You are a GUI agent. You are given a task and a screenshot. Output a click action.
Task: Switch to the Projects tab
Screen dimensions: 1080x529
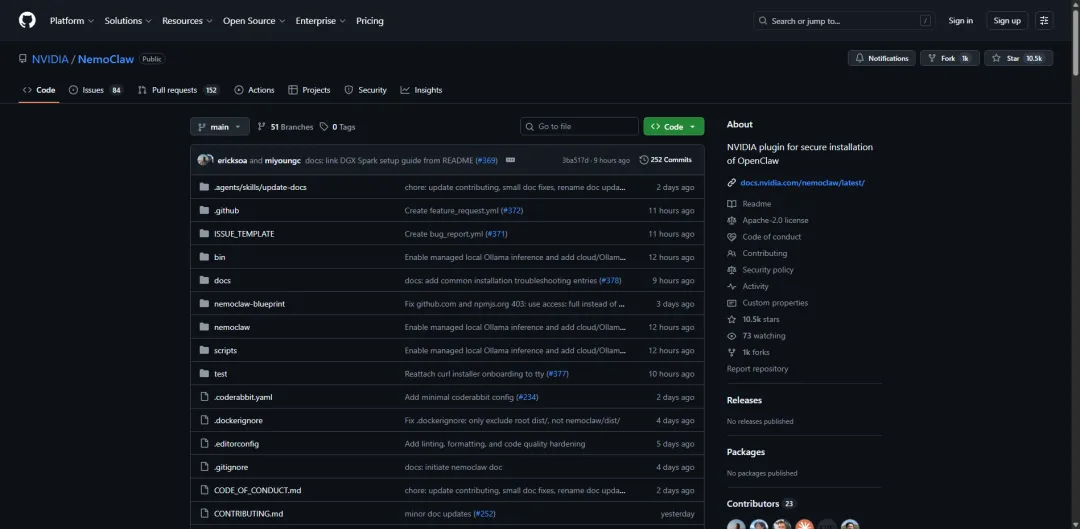click(x=309, y=90)
